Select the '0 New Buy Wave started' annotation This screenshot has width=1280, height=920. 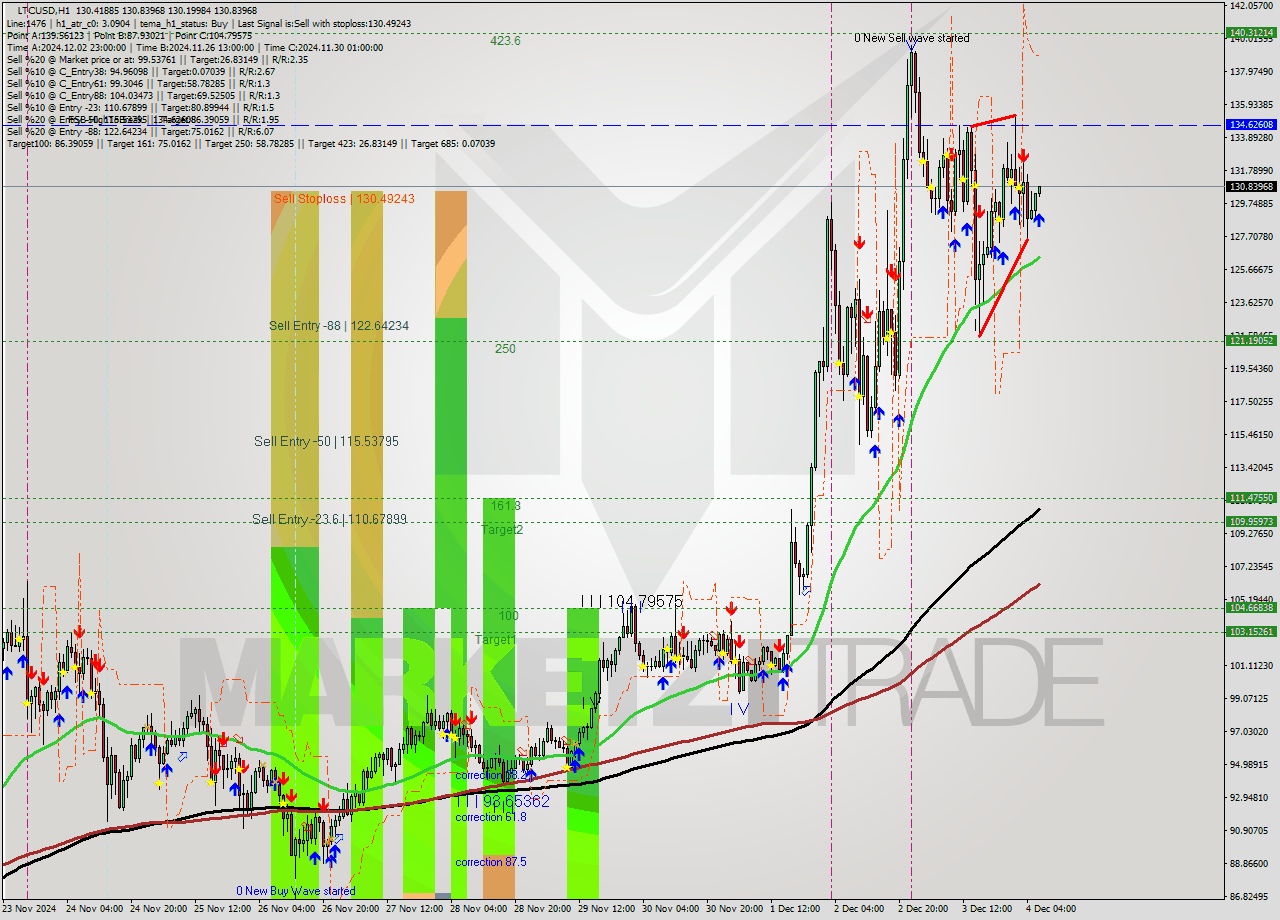[296, 891]
